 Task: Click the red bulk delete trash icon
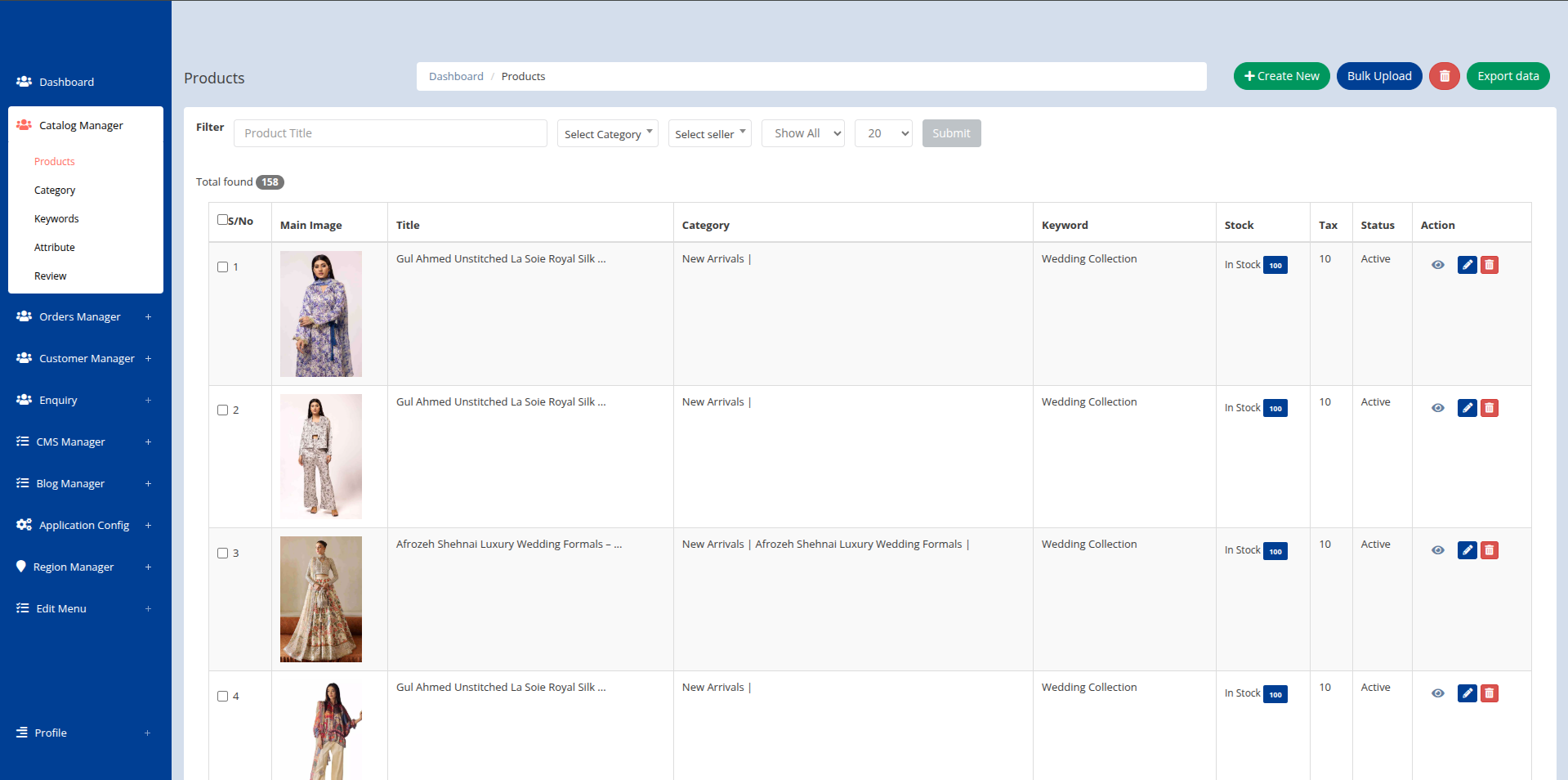click(x=1444, y=76)
